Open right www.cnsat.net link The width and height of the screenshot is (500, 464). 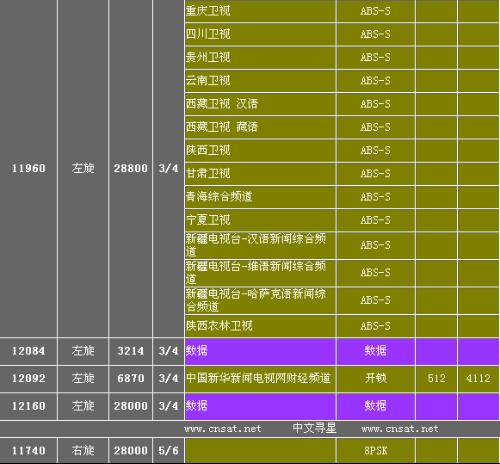(400, 429)
